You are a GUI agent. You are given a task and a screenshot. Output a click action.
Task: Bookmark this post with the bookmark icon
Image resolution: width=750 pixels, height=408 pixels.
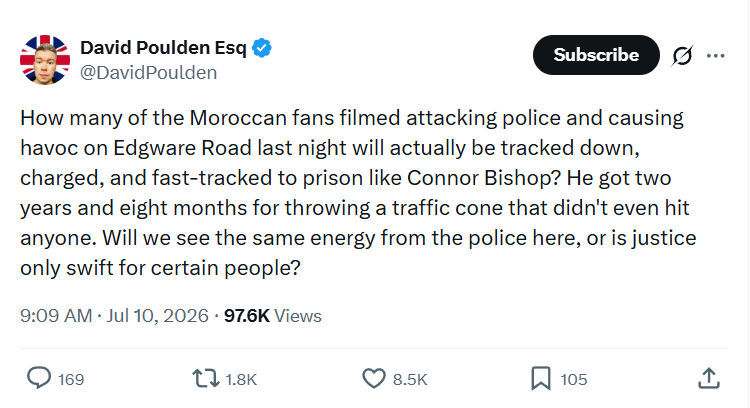[x=541, y=378]
